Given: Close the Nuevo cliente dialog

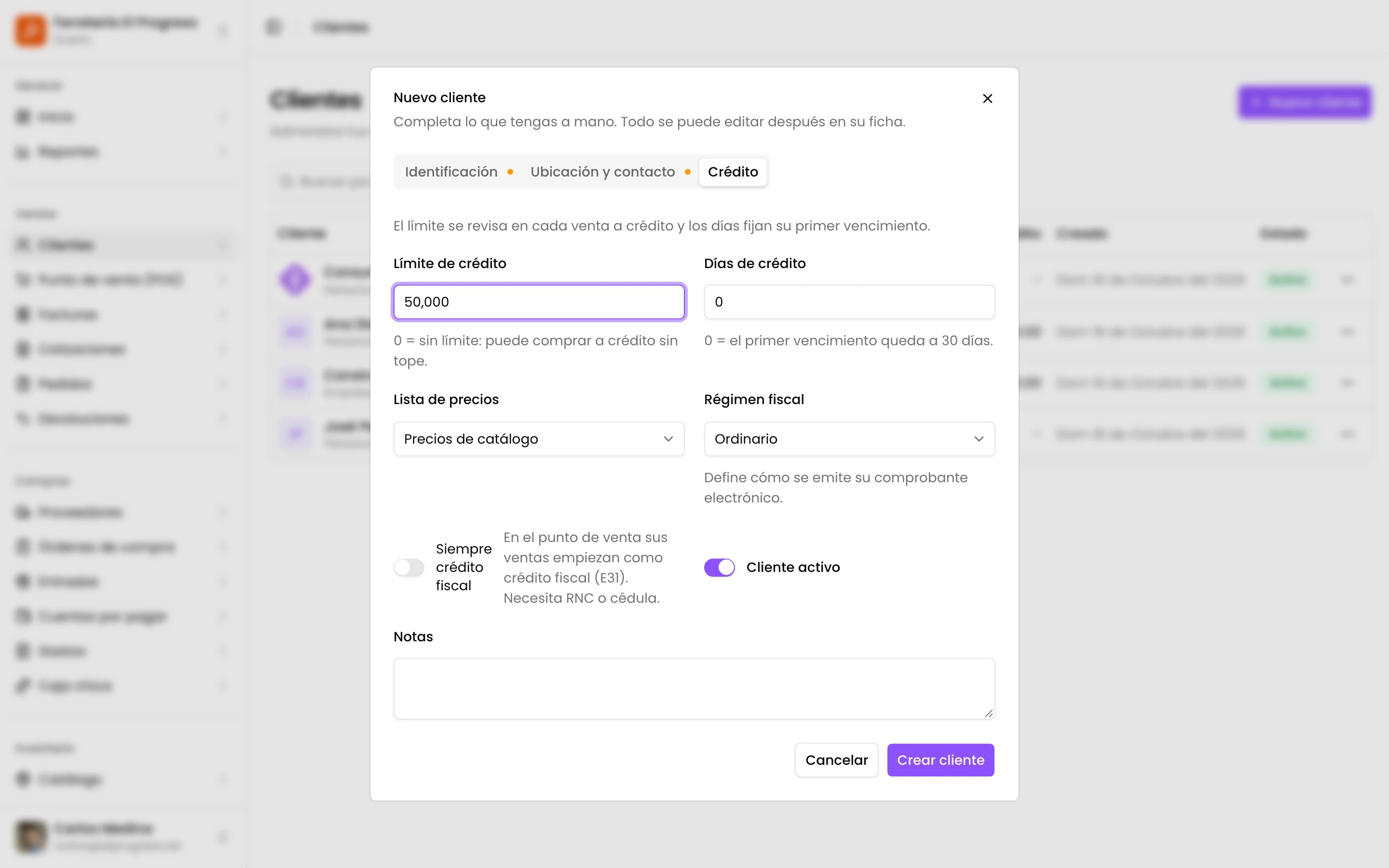Looking at the screenshot, I should pos(987,99).
